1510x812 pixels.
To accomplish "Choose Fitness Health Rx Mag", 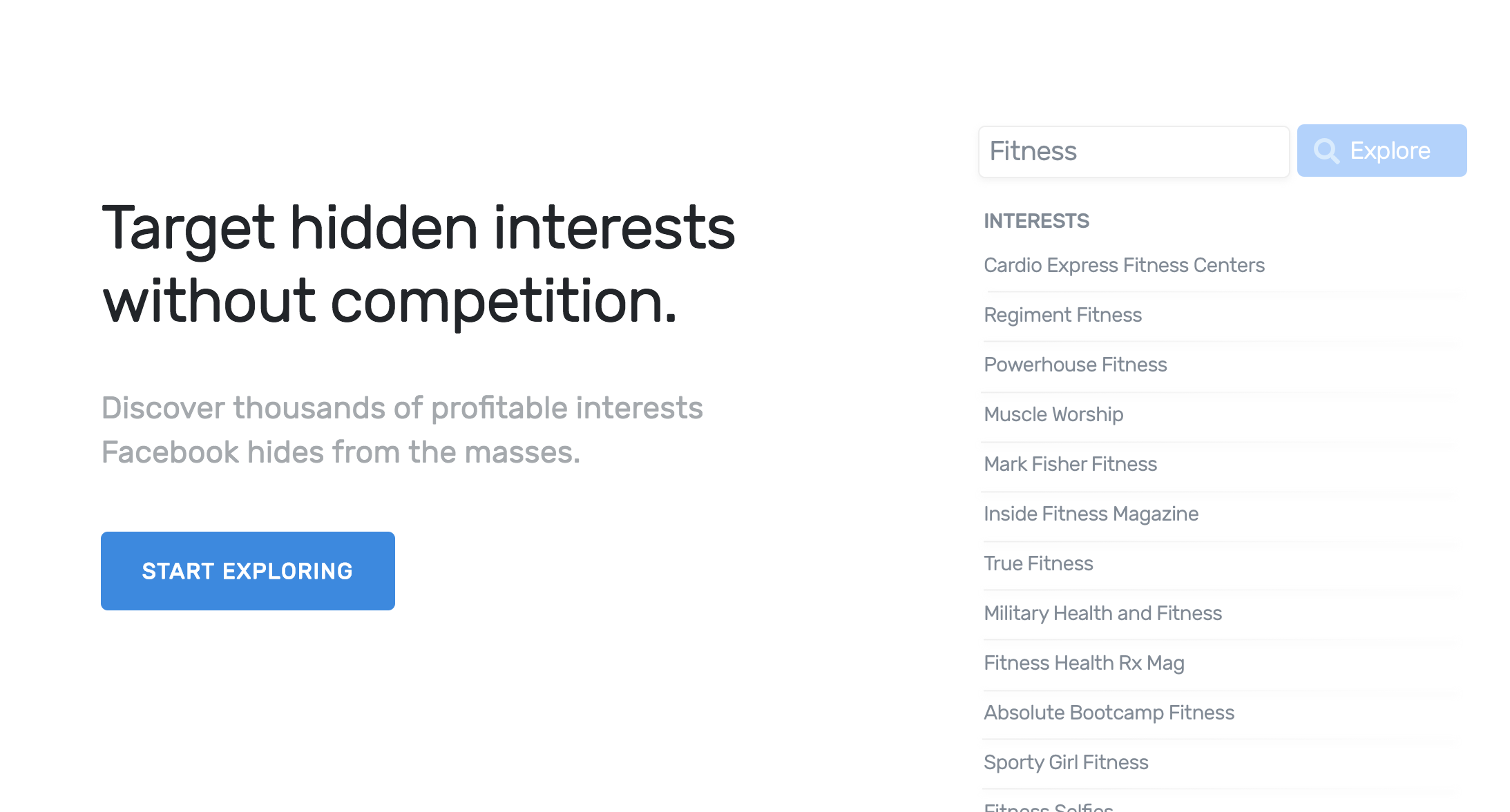I will [x=1084, y=663].
